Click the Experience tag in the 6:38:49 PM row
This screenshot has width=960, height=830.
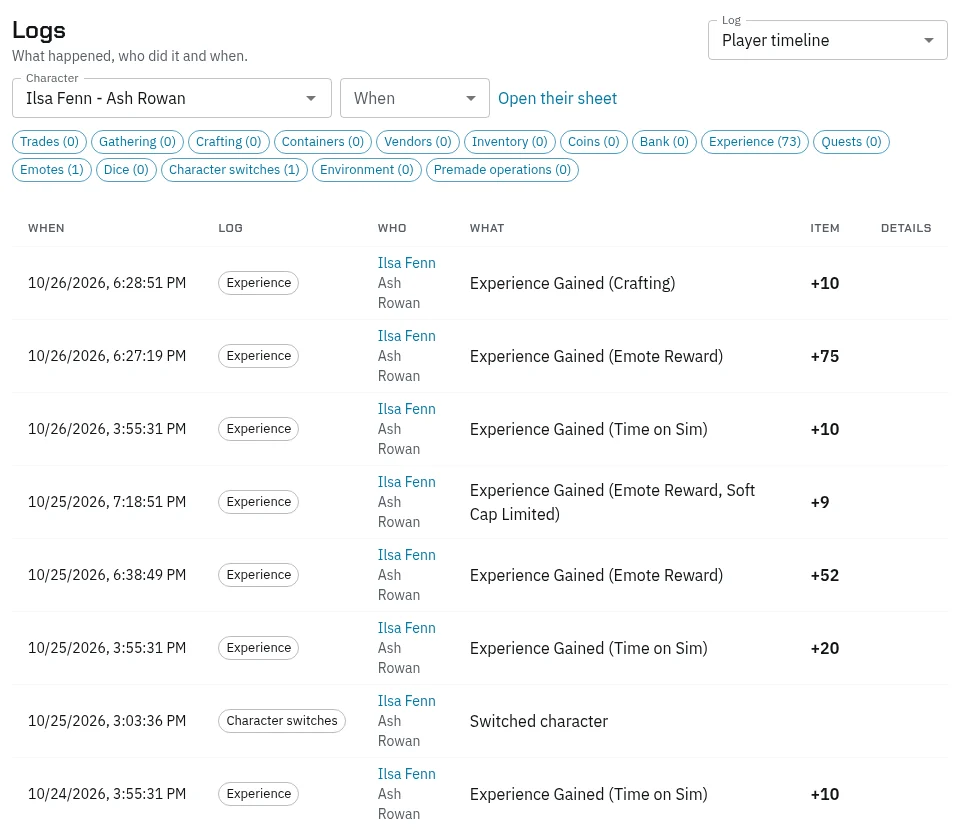[258, 575]
